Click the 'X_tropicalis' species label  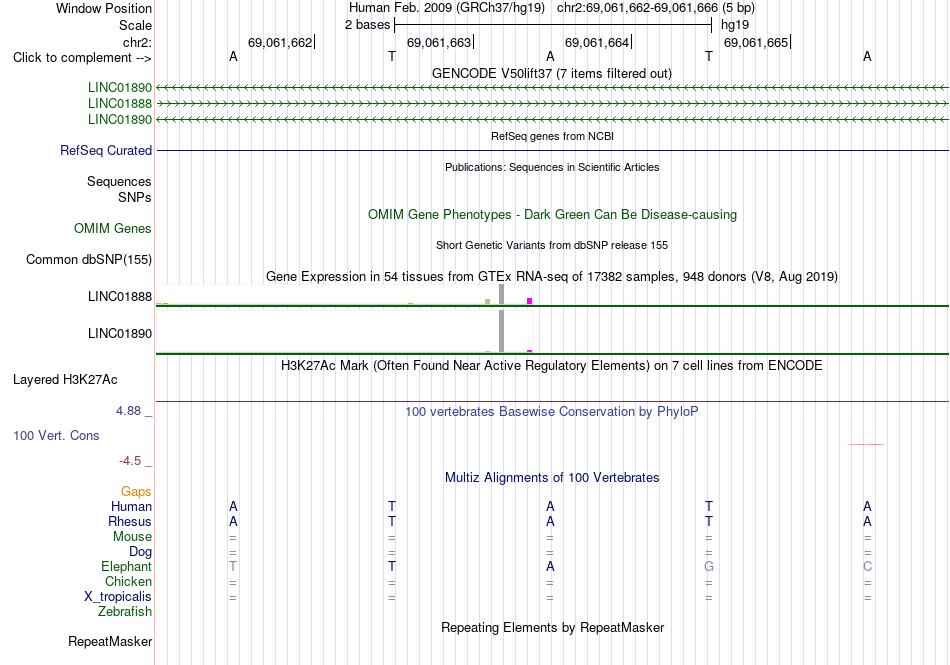click(x=118, y=597)
